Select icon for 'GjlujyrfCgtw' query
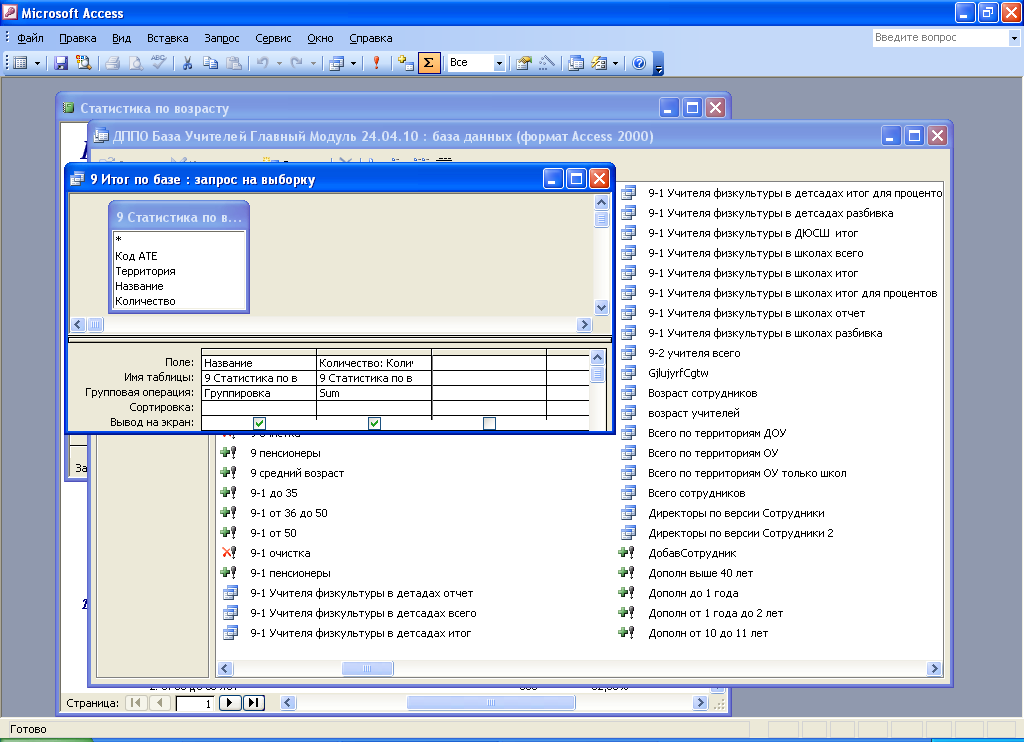This screenshot has height=742, width=1024. click(x=628, y=374)
